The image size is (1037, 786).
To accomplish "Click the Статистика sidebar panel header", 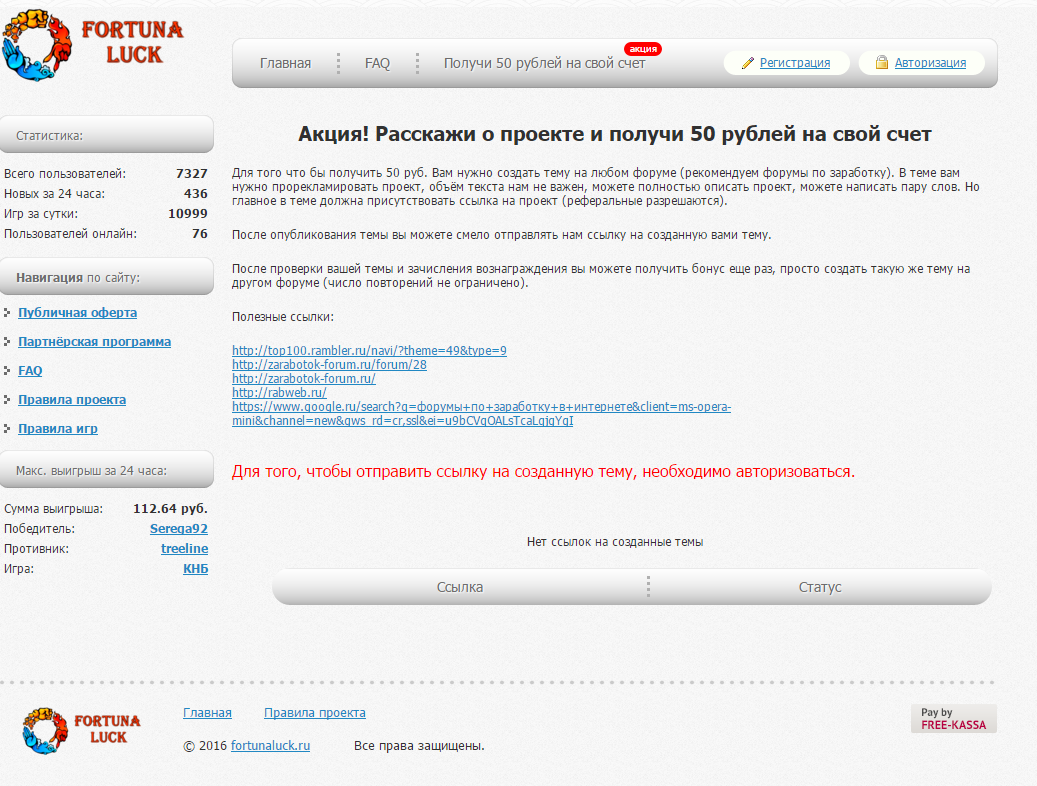I will click(106, 135).
